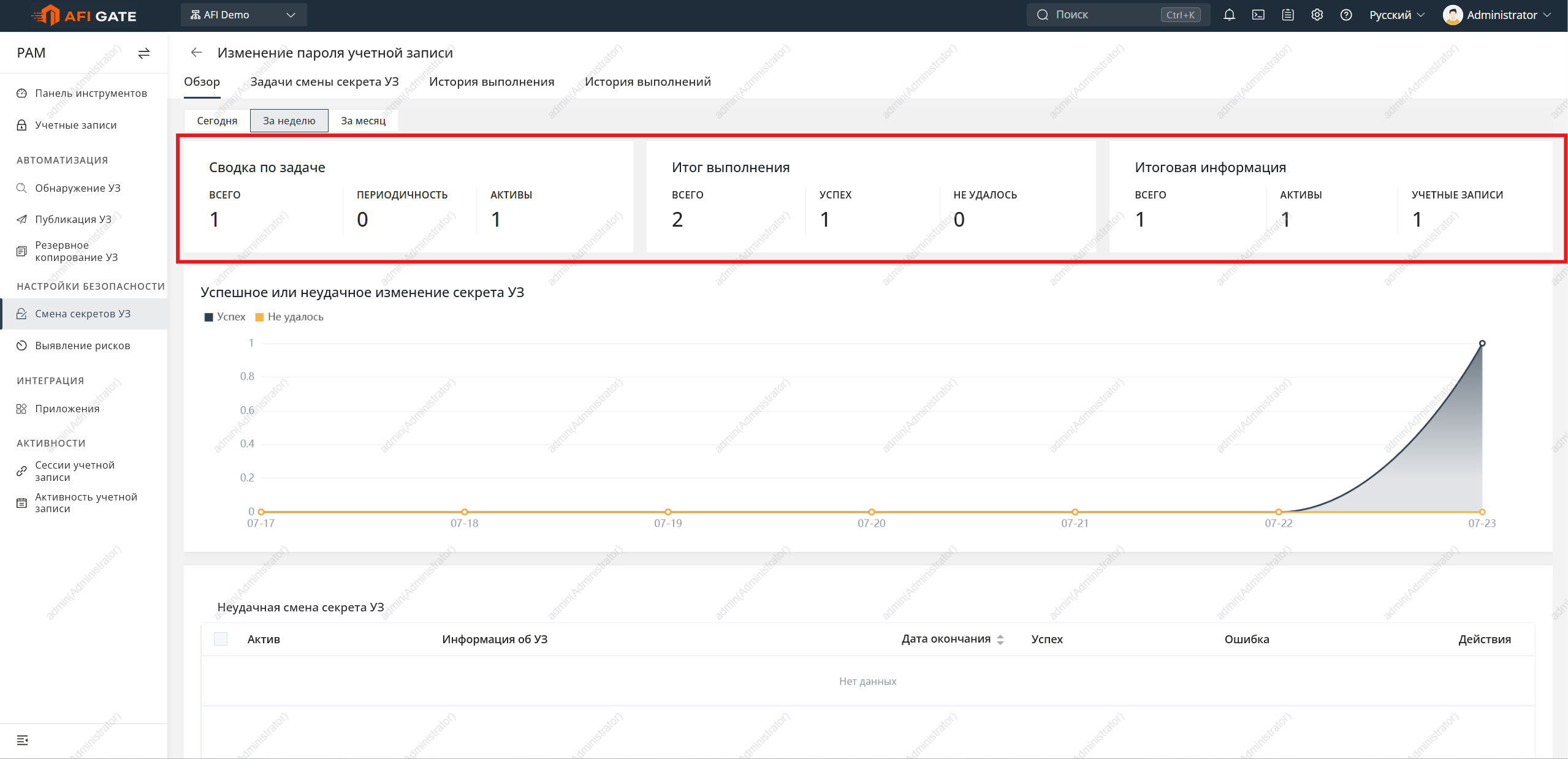Viewport: 1568px width, 759px height.
Task: Open the История выполнения tab
Action: pyautogui.click(x=492, y=82)
